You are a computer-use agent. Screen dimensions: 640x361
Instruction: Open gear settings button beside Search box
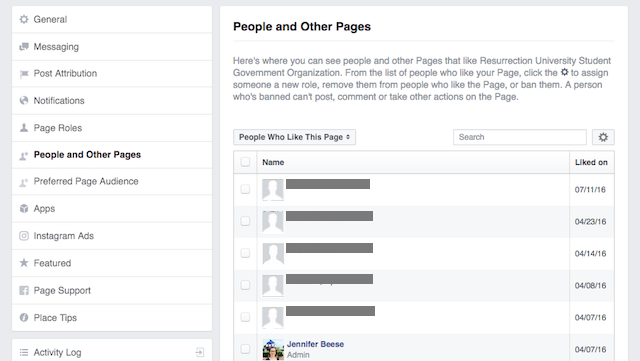603,137
